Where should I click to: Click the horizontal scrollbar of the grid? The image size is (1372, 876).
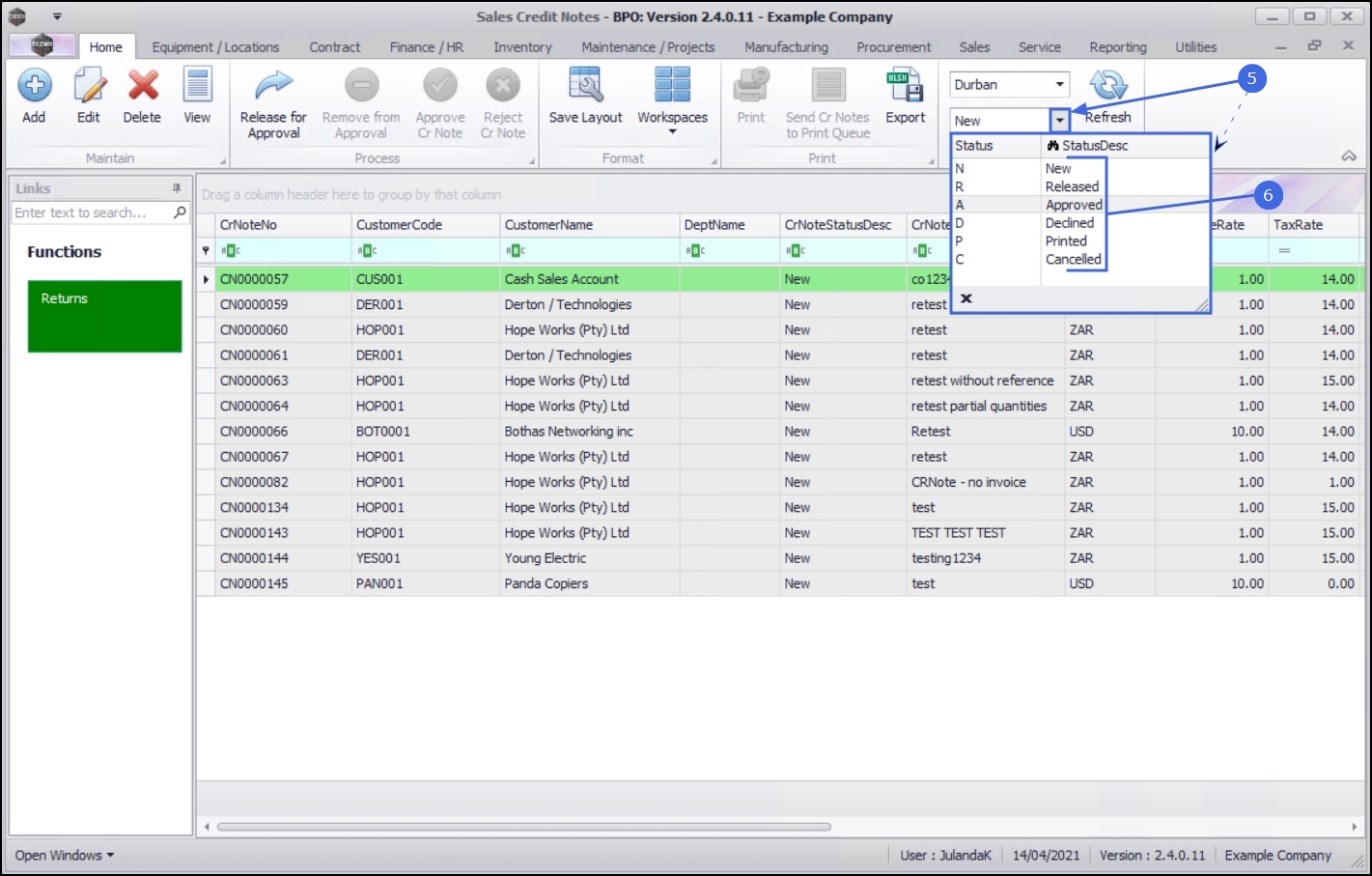click(x=523, y=827)
